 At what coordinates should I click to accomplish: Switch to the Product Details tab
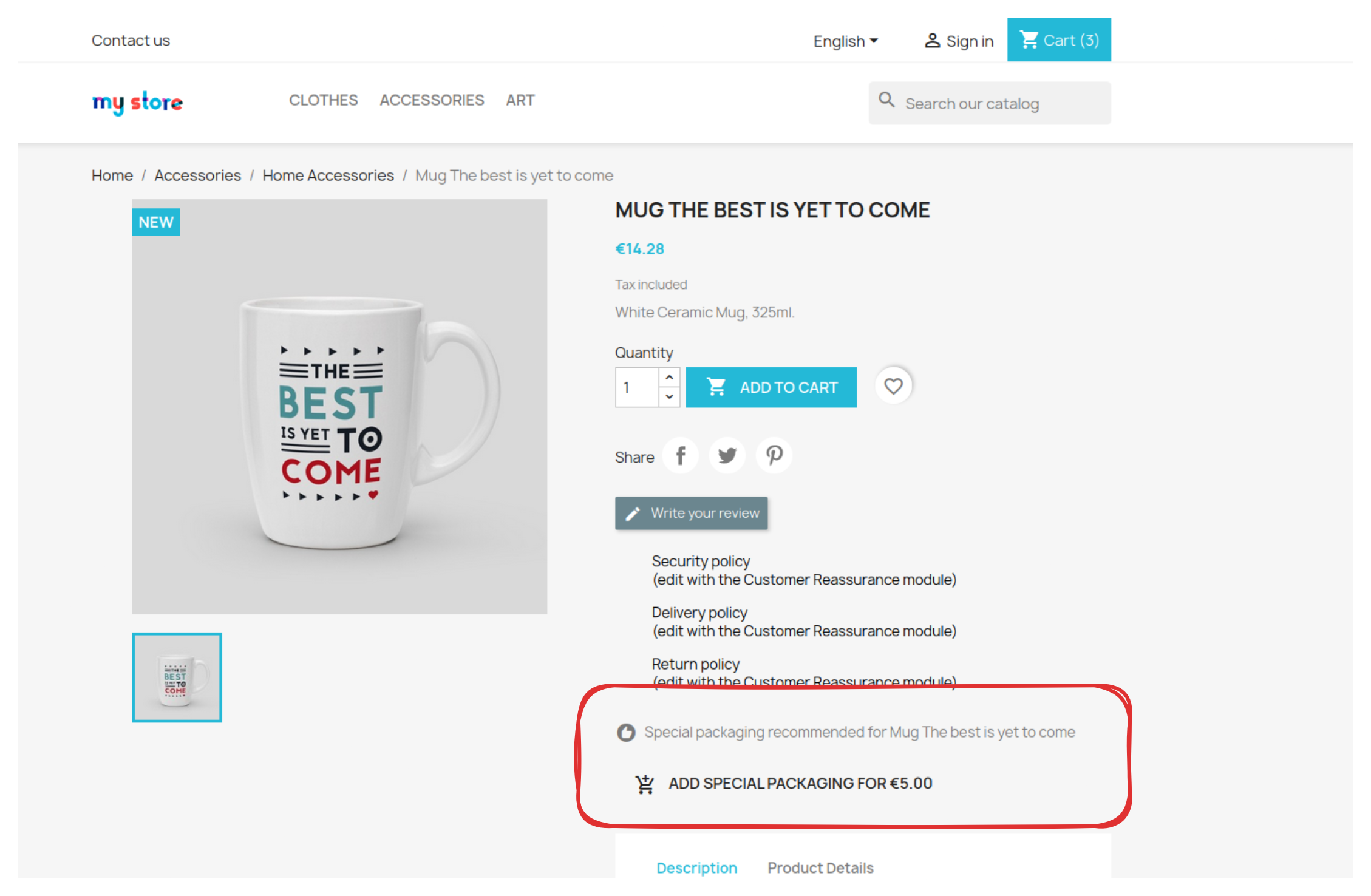click(x=820, y=868)
